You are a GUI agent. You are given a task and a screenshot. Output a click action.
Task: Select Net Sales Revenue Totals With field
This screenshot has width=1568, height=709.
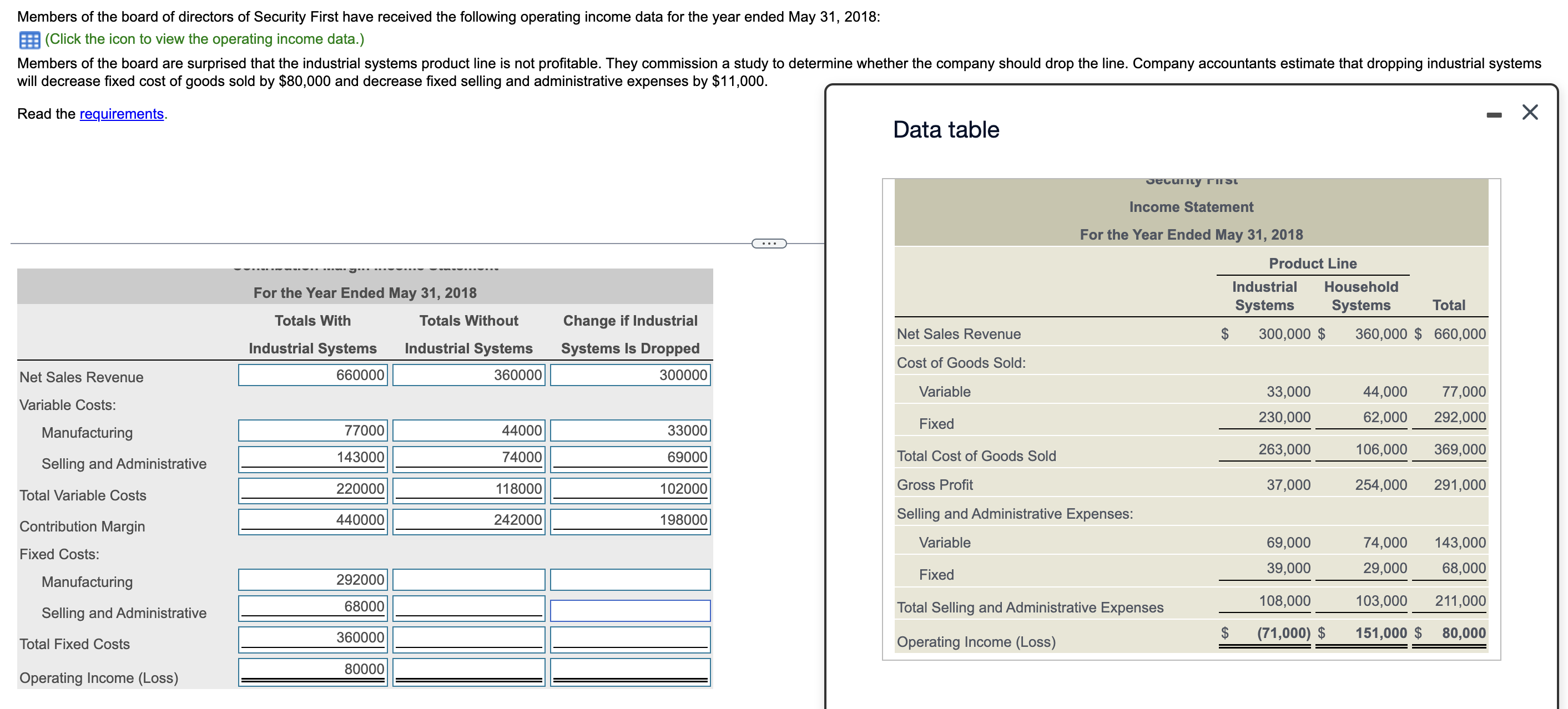click(313, 375)
